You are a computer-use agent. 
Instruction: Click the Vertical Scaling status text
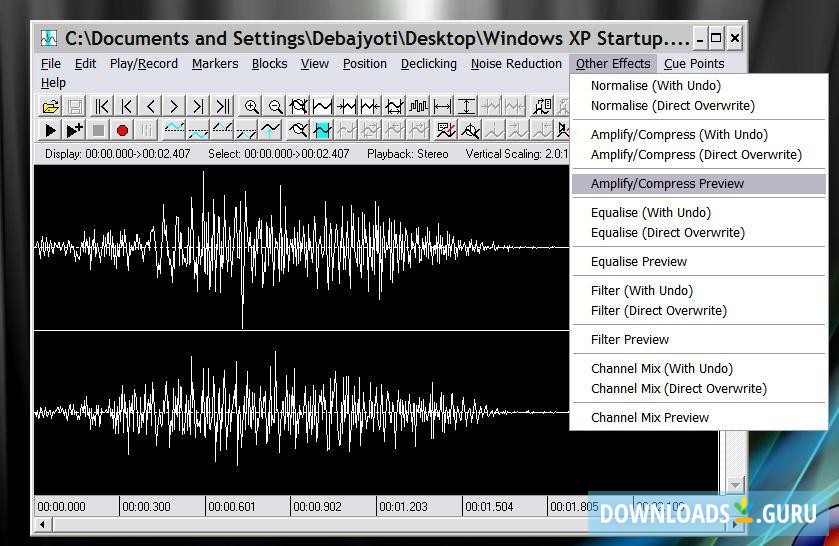pyautogui.click(x=516, y=154)
